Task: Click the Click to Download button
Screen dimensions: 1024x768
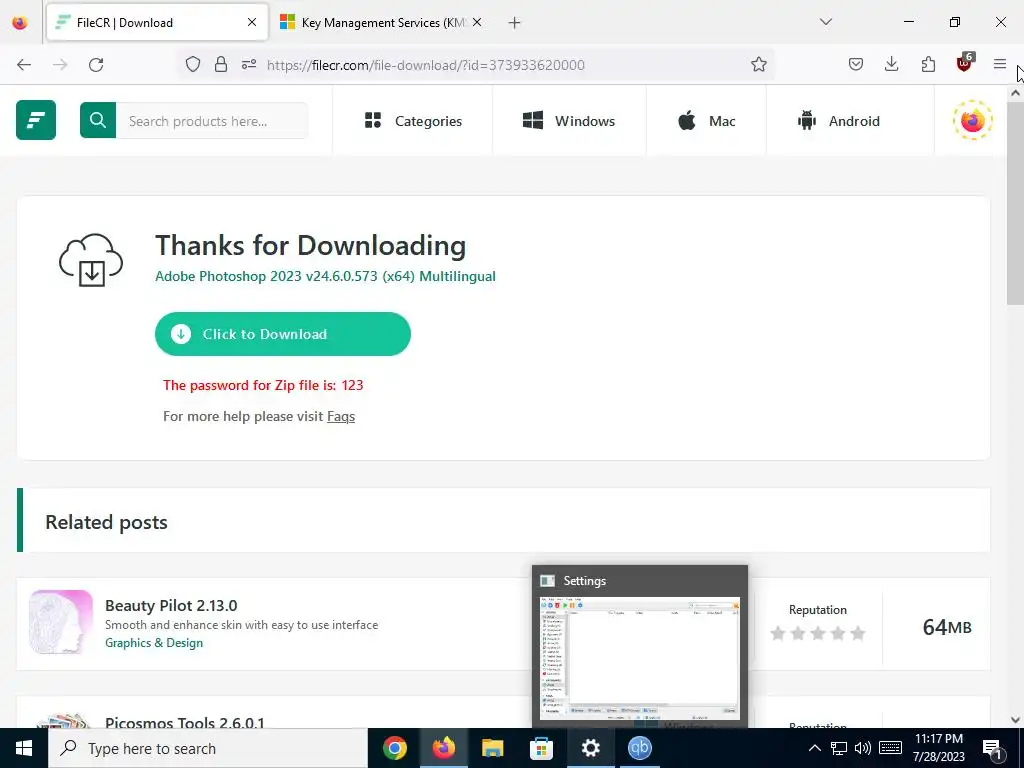Action: [x=283, y=334]
